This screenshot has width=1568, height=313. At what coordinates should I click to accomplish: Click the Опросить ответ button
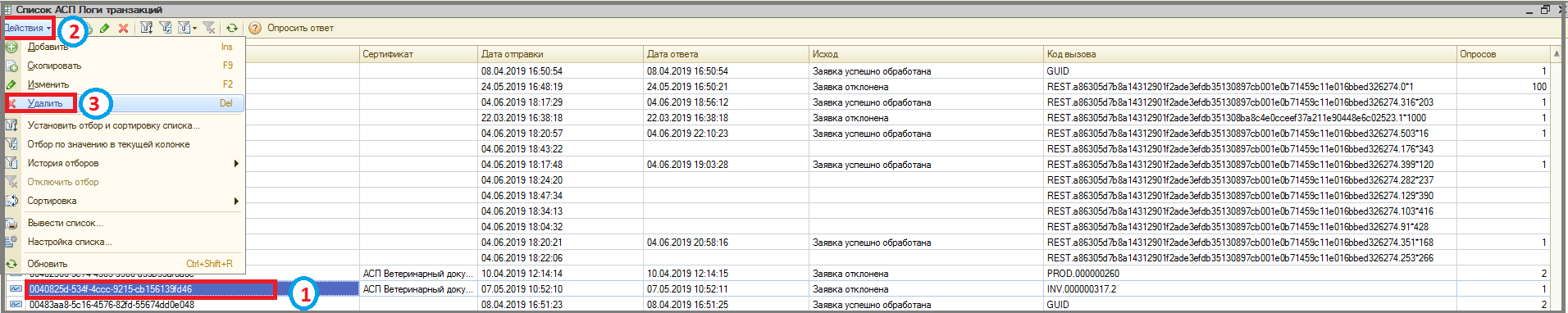coord(300,28)
